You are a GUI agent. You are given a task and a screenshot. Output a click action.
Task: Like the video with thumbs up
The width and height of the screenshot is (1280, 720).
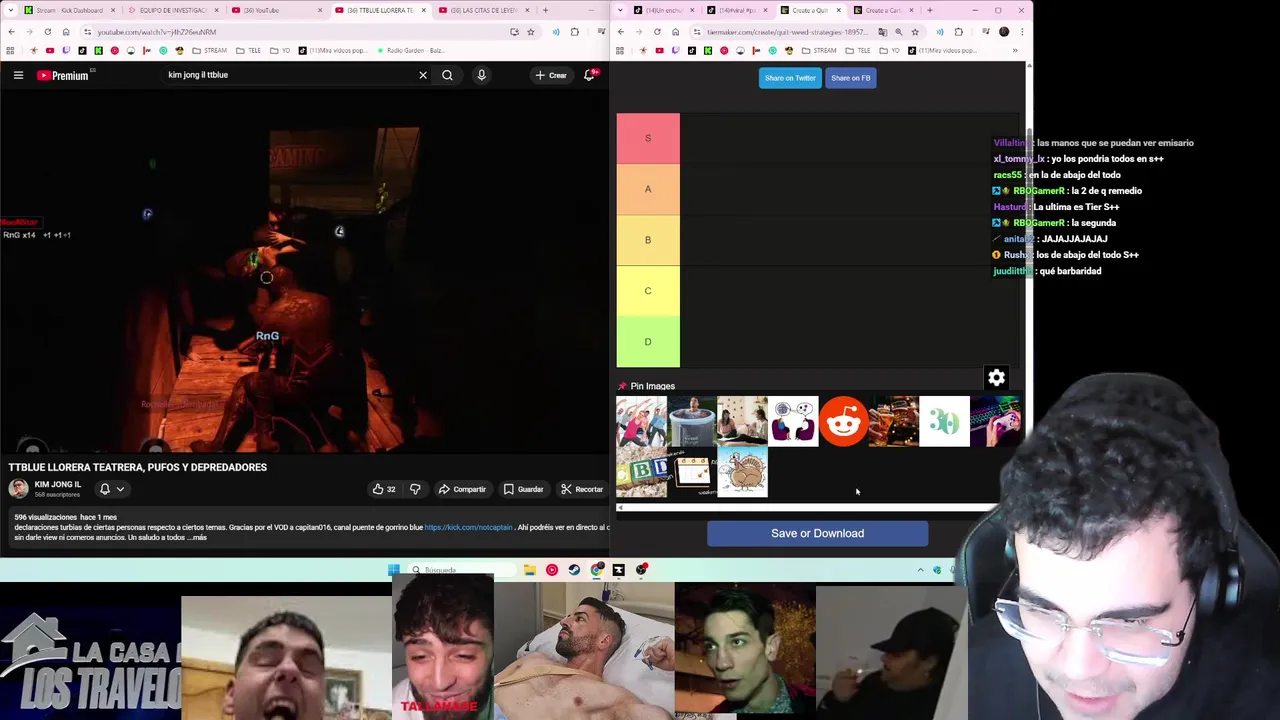383,489
